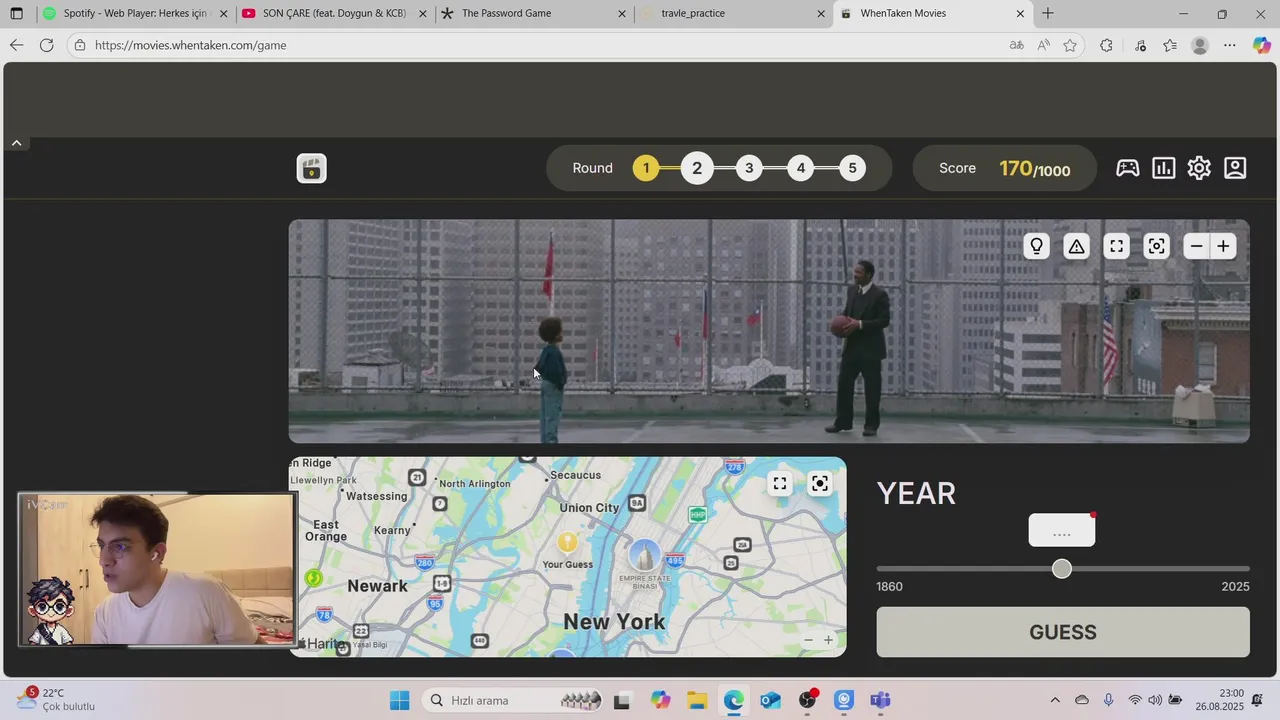The height and width of the screenshot is (720, 1280).
Task: Expand the movie frame to fullscreen
Action: 1116,246
